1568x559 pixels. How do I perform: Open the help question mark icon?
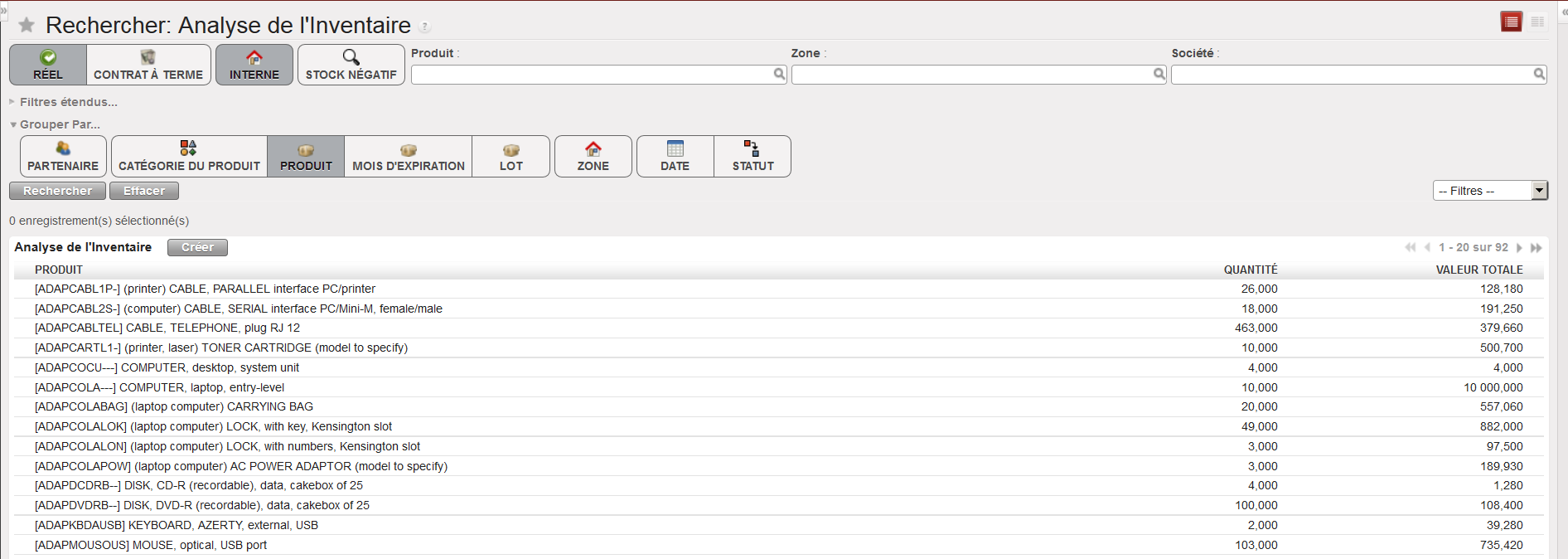[x=425, y=27]
